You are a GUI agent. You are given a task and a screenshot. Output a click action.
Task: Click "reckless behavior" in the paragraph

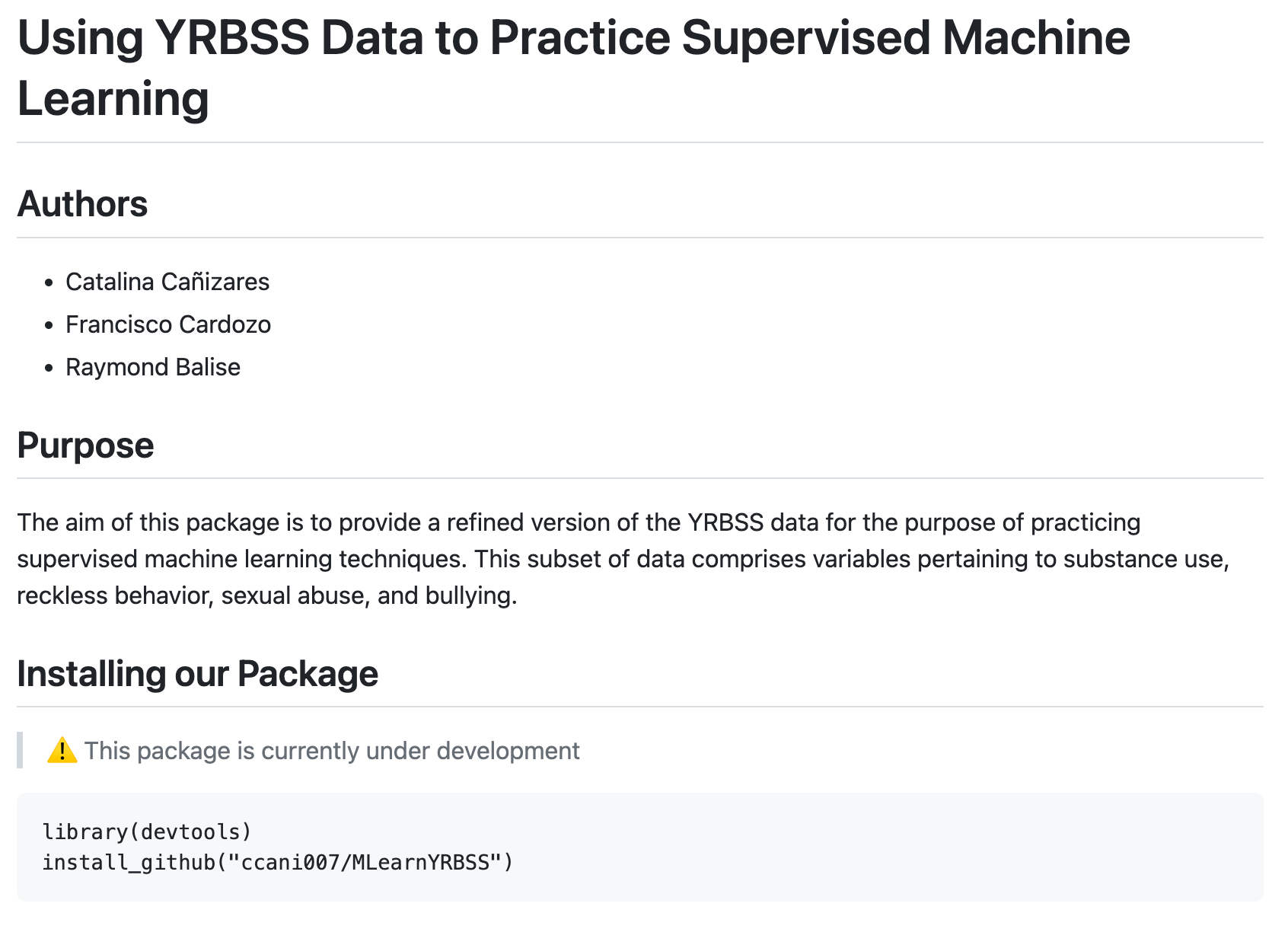116,595
